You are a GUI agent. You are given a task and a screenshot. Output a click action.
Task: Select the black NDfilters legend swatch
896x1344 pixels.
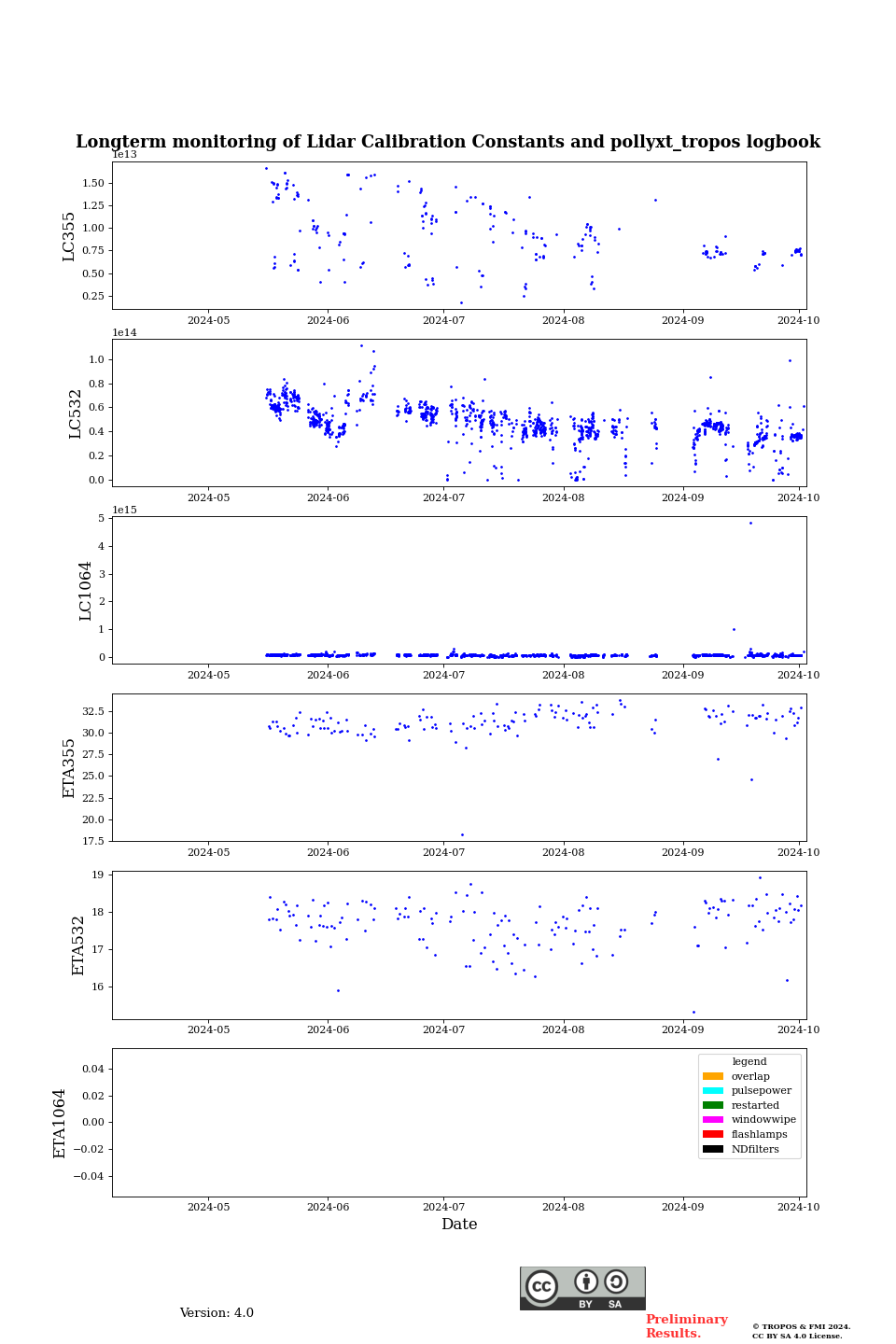[x=713, y=1149]
